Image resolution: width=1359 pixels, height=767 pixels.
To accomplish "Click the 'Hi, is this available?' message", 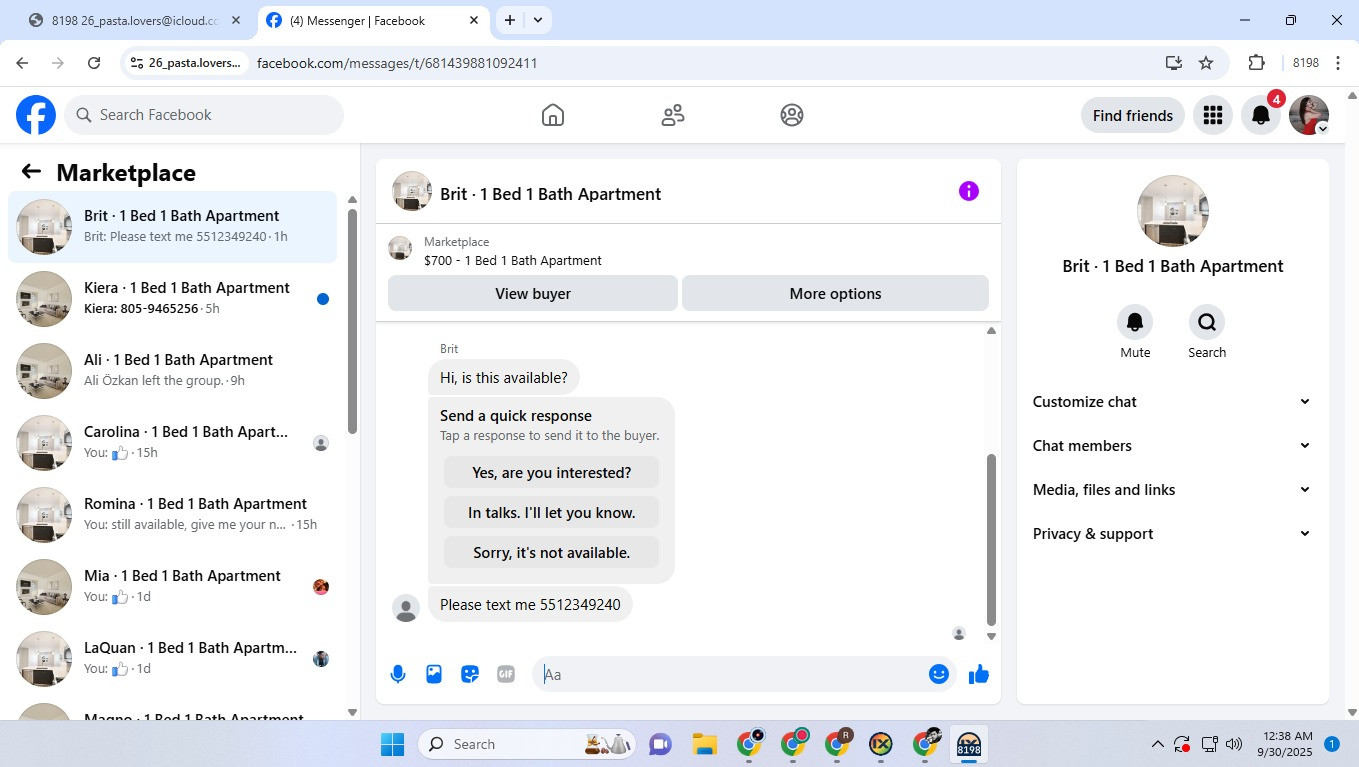I will click(x=504, y=378).
